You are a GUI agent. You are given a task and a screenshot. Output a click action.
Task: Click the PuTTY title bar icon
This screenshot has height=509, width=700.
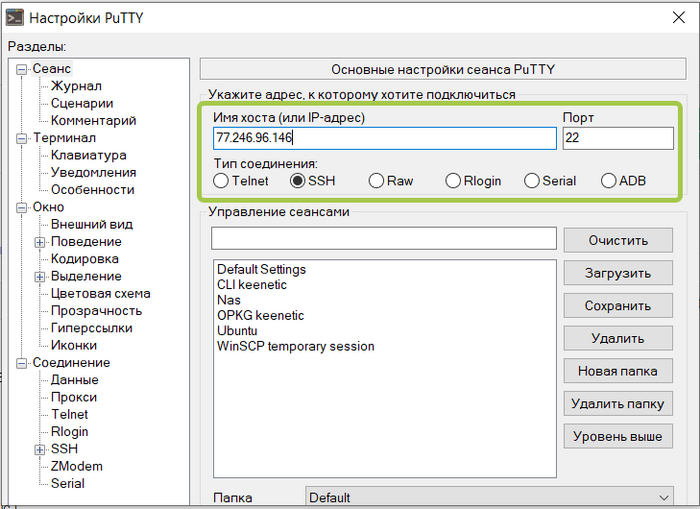coord(14,17)
